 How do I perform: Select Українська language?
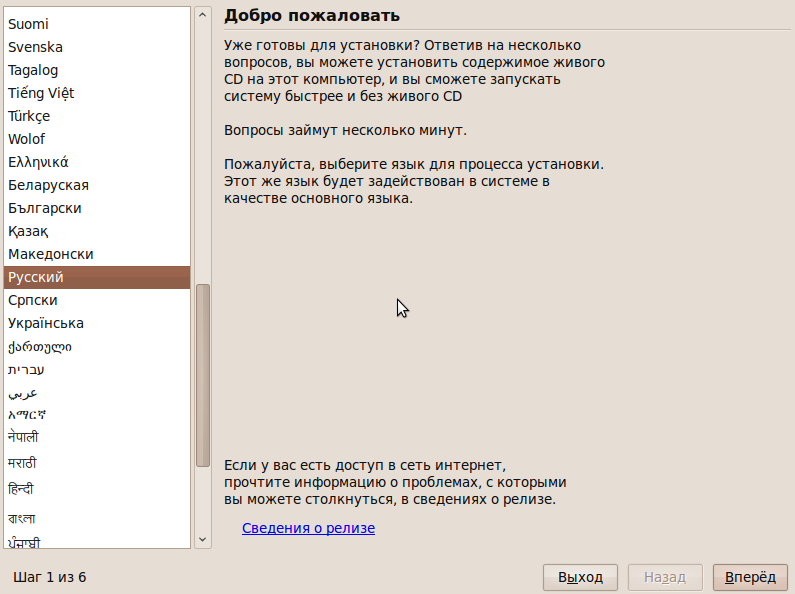point(97,323)
